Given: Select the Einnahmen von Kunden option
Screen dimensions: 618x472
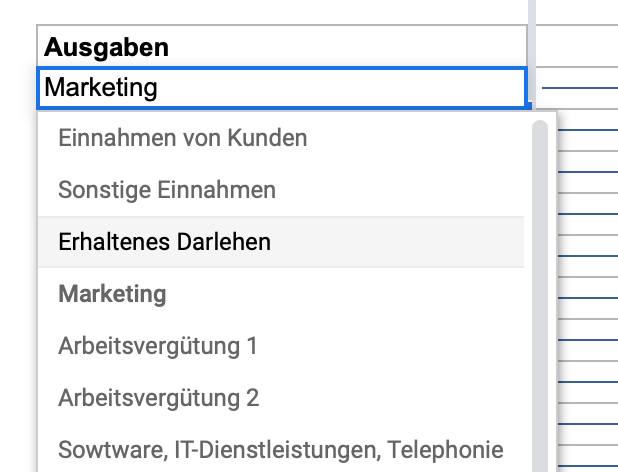Looking at the screenshot, I should (182, 138).
